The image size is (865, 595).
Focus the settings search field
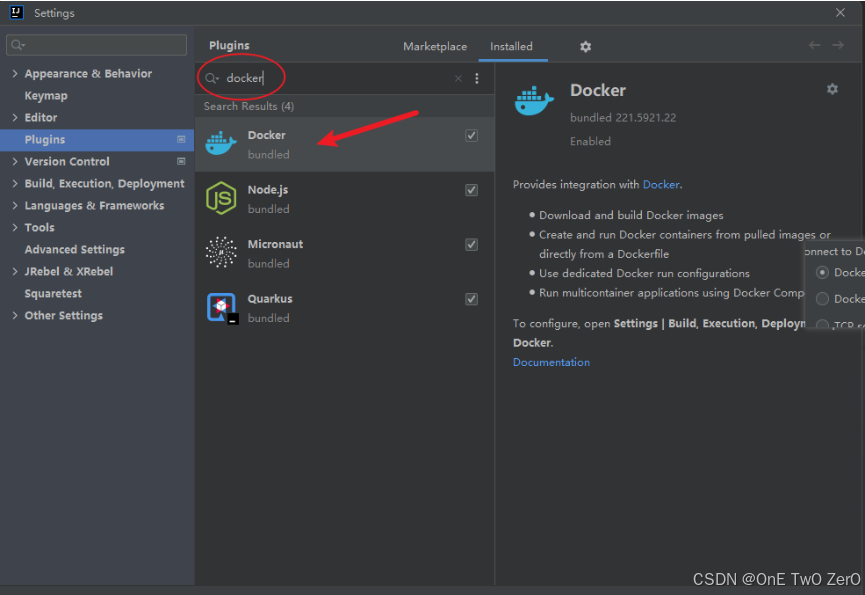[97, 45]
